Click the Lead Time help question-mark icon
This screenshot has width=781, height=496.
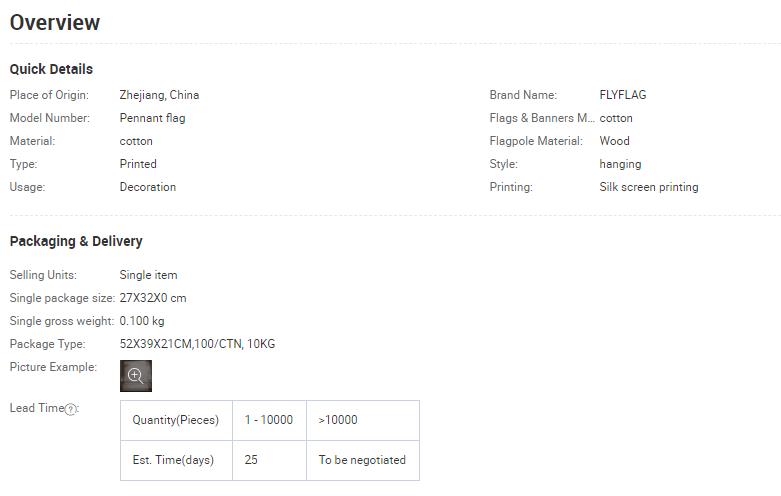[x=71, y=409]
